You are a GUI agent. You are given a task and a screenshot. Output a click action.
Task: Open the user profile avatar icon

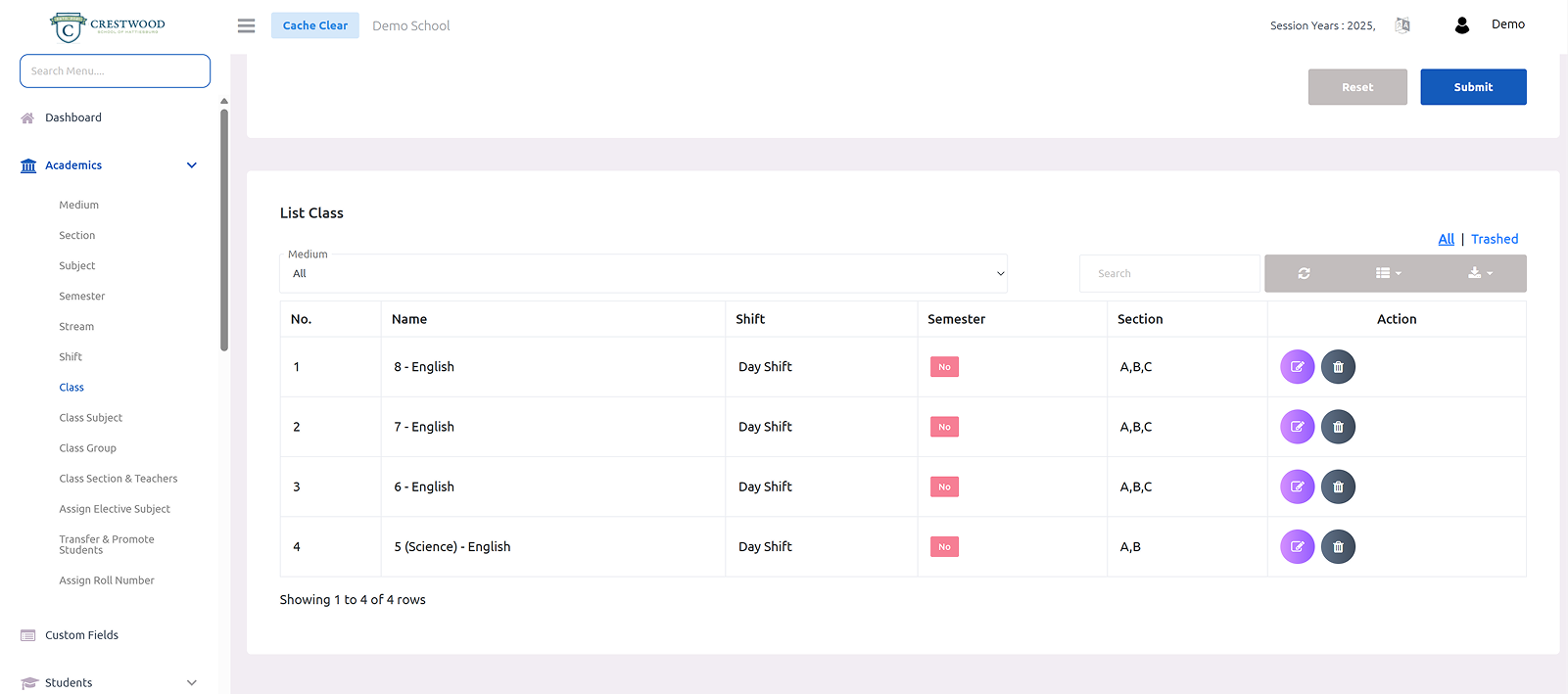click(x=1461, y=25)
